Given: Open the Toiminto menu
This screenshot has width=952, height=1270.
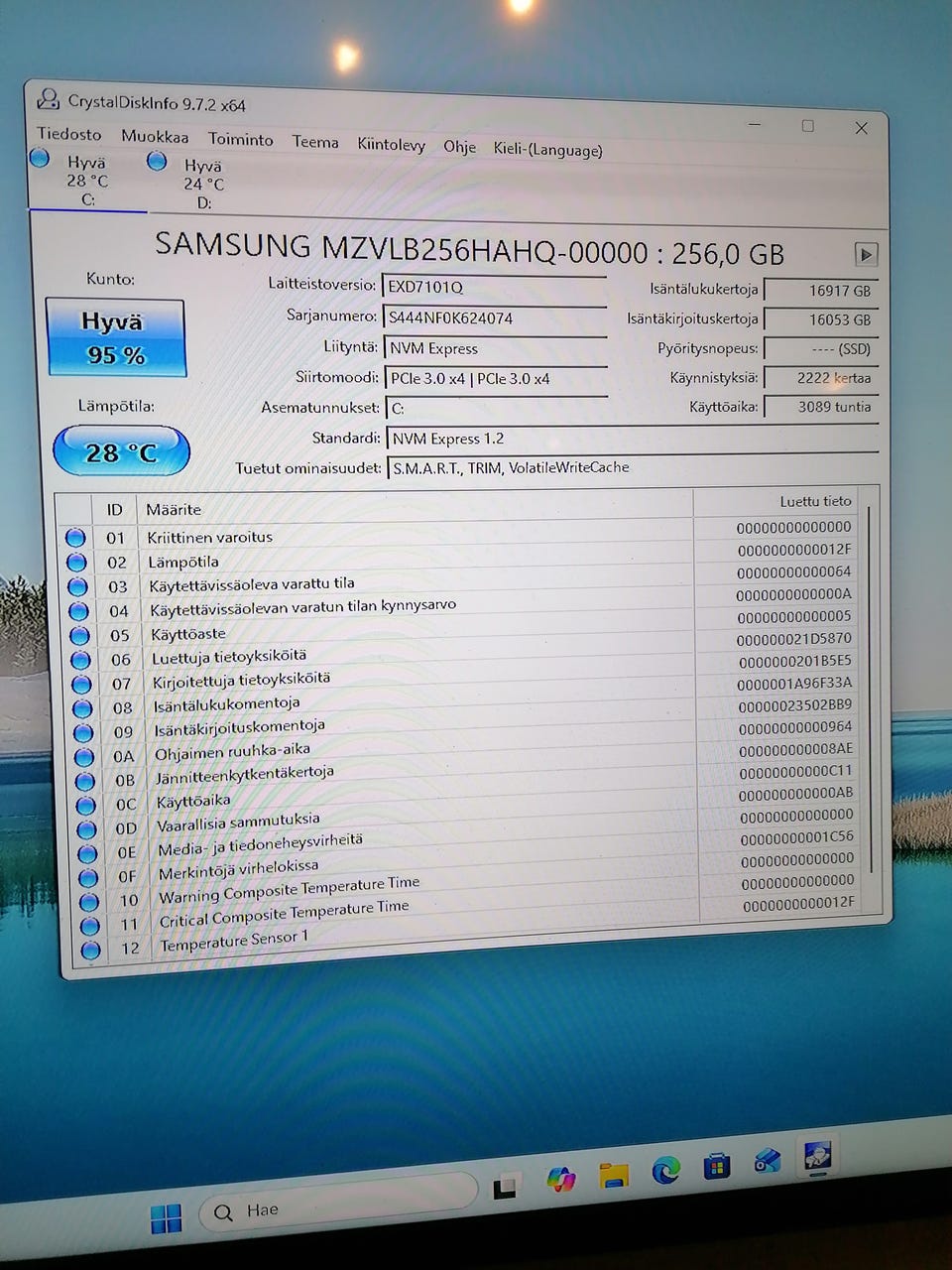Looking at the screenshot, I should 240,140.
